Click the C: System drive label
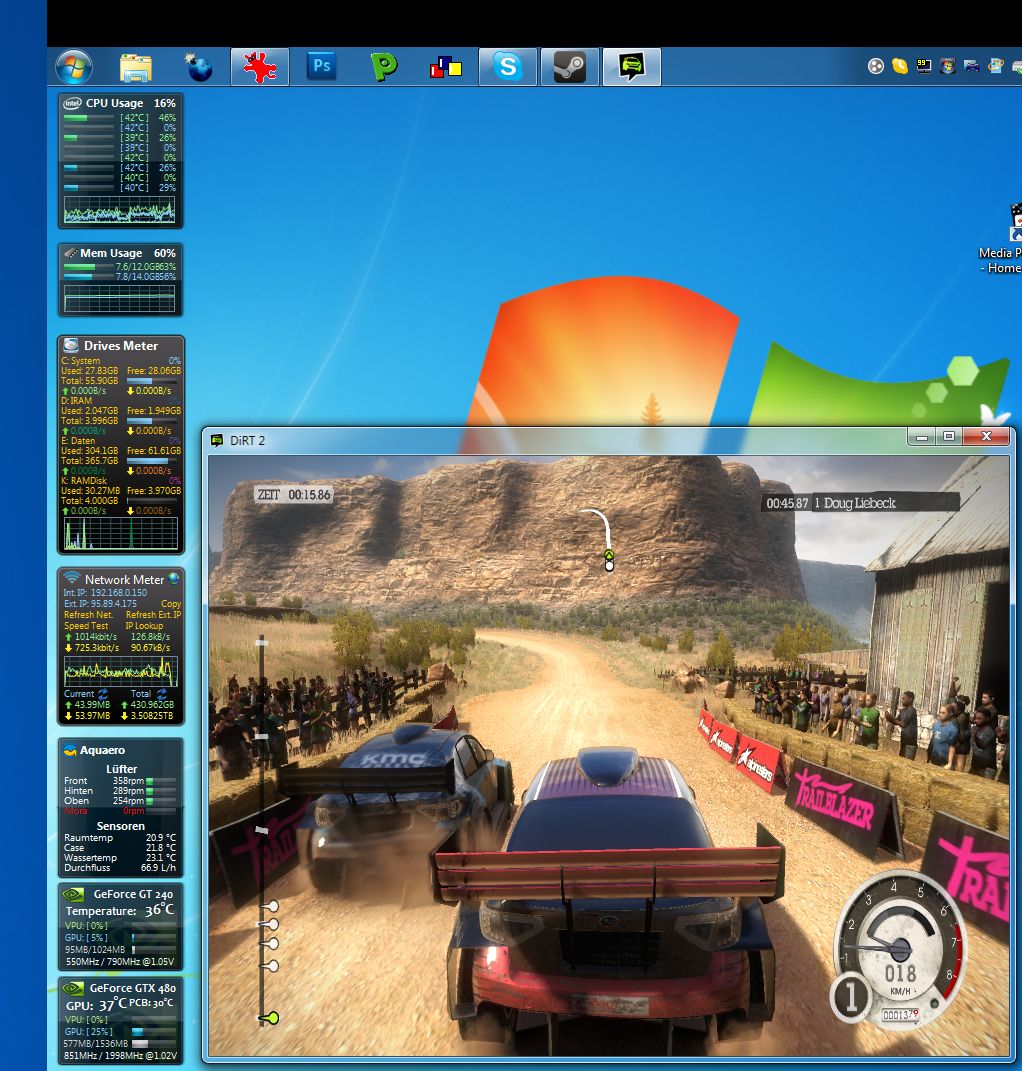The image size is (1022, 1071). 81,361
